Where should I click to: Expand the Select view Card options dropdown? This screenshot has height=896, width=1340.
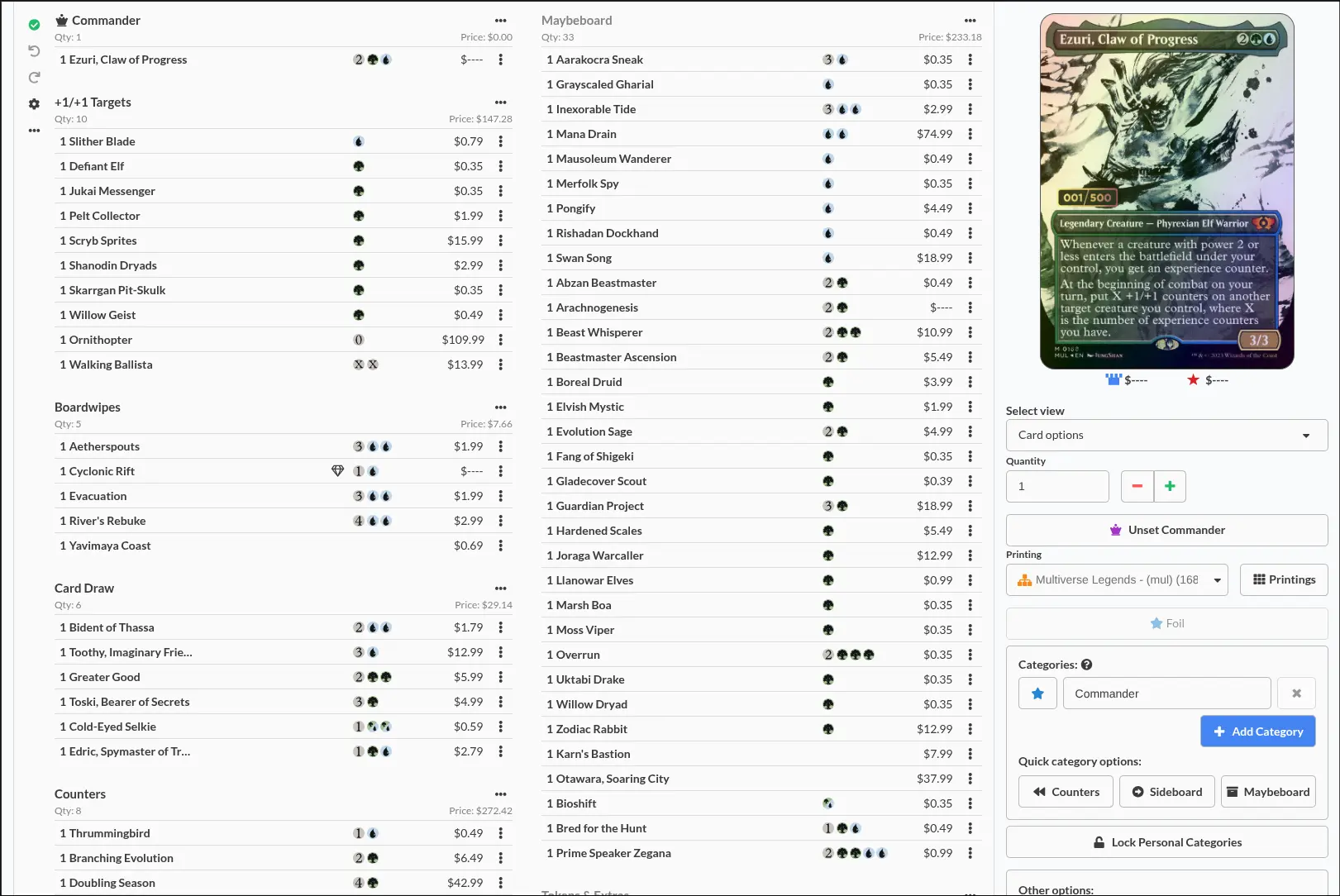pyautogui.click(x=1166, y=435)
